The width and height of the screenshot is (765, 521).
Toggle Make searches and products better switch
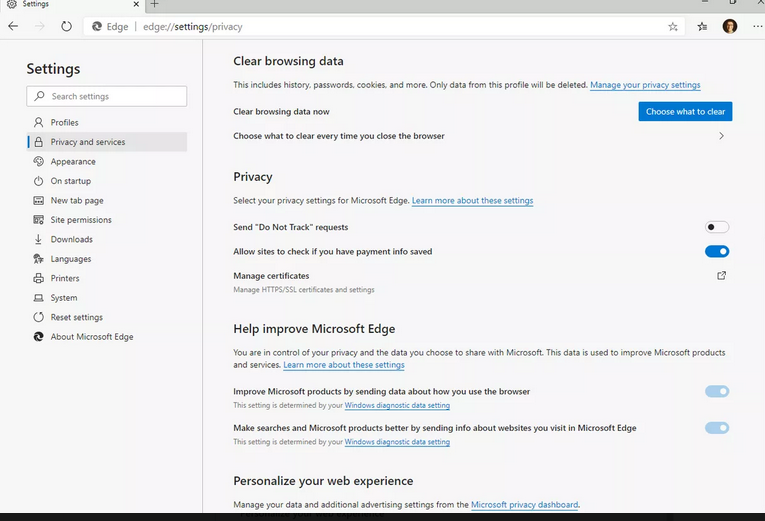[x=717, y=428]
